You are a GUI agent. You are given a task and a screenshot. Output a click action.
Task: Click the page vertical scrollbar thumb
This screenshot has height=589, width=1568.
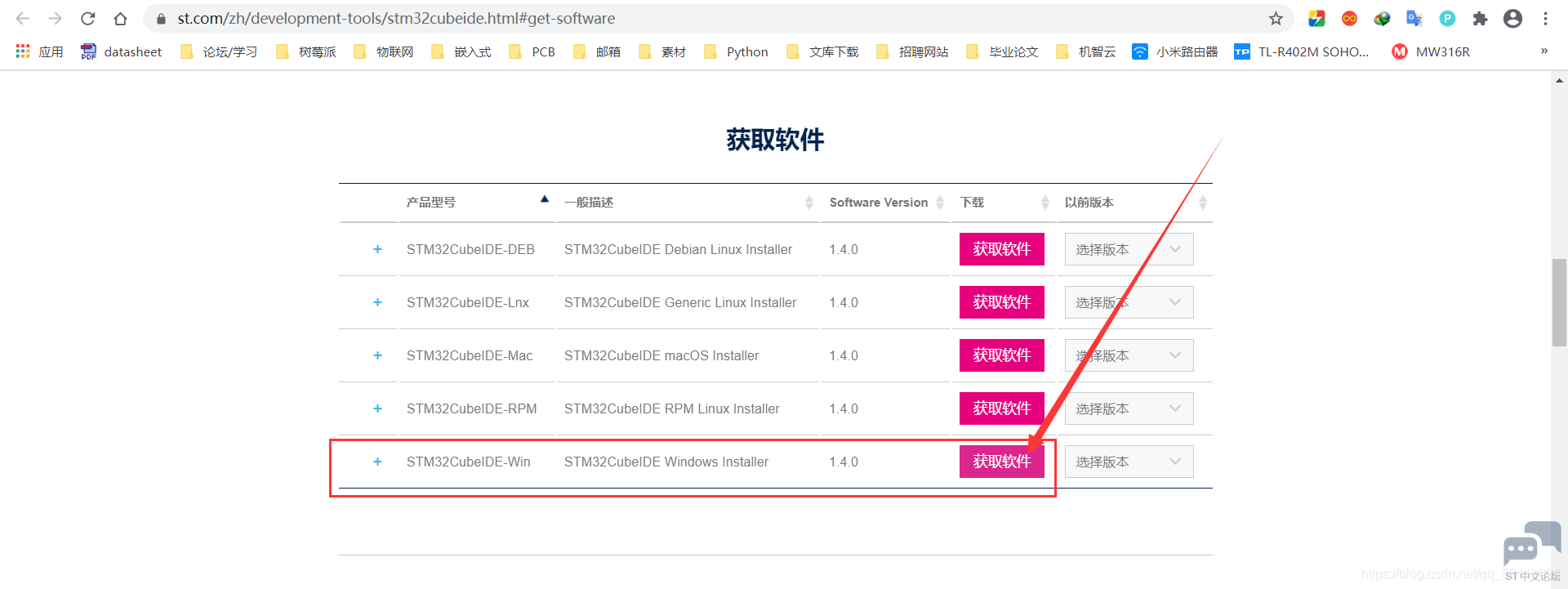pos(1559,302)
